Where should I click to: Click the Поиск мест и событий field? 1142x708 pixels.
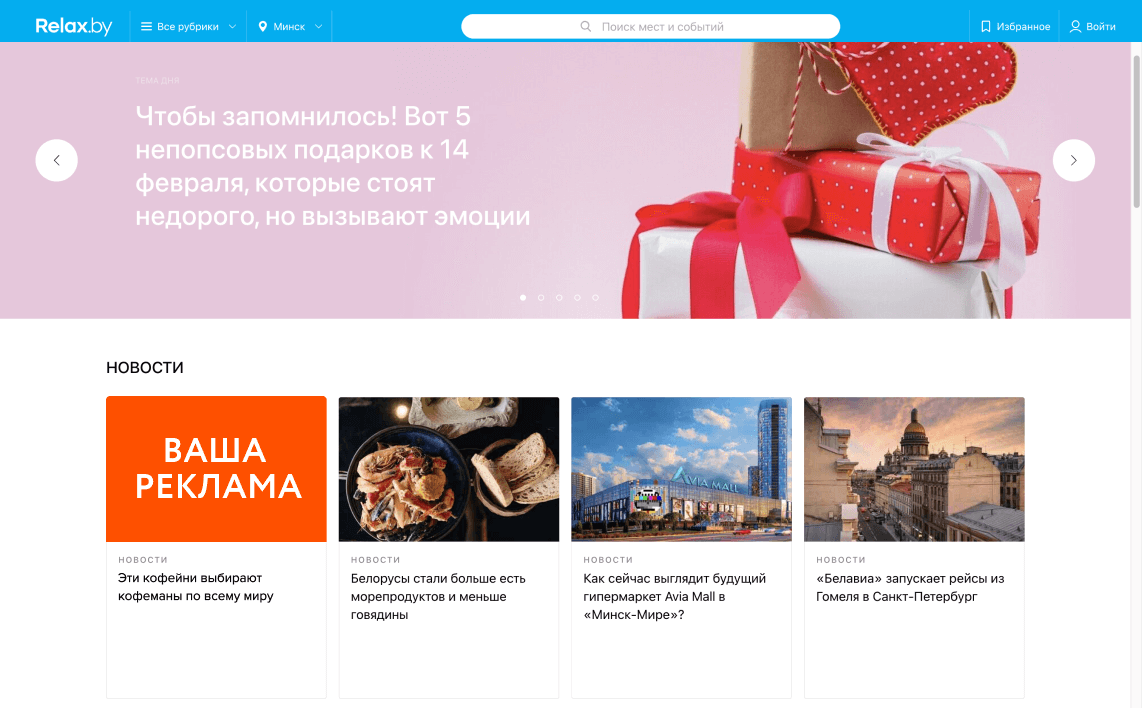coord(650,26)
